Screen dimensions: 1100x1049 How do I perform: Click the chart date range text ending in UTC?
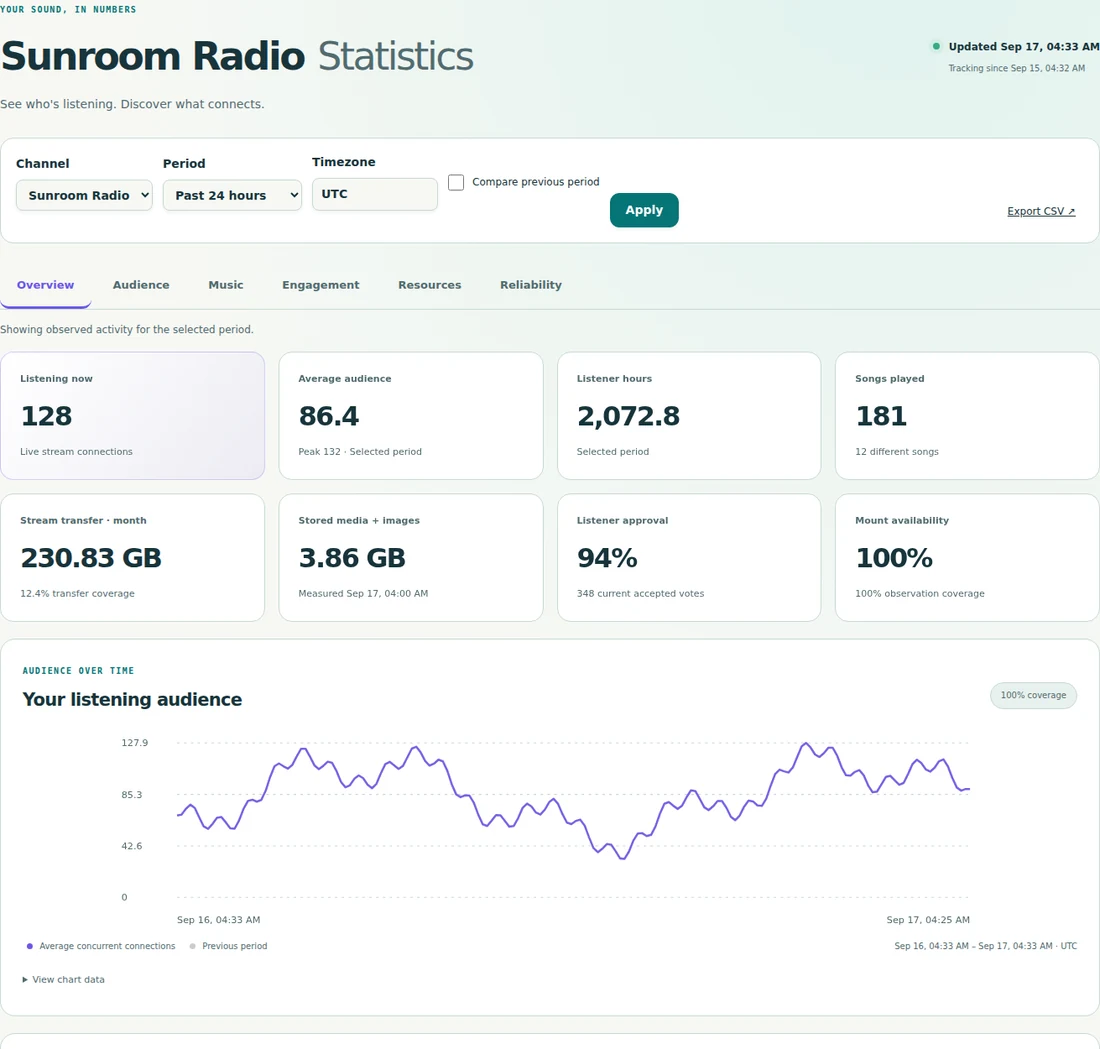[986, 946]
